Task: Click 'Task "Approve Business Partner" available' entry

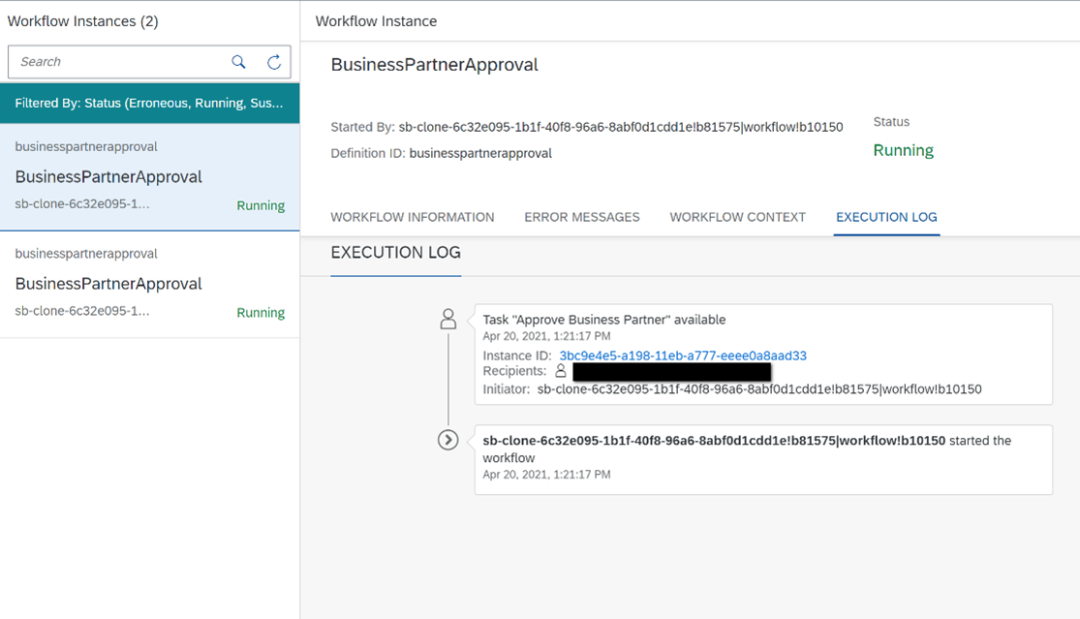Action: pos(604,319)
